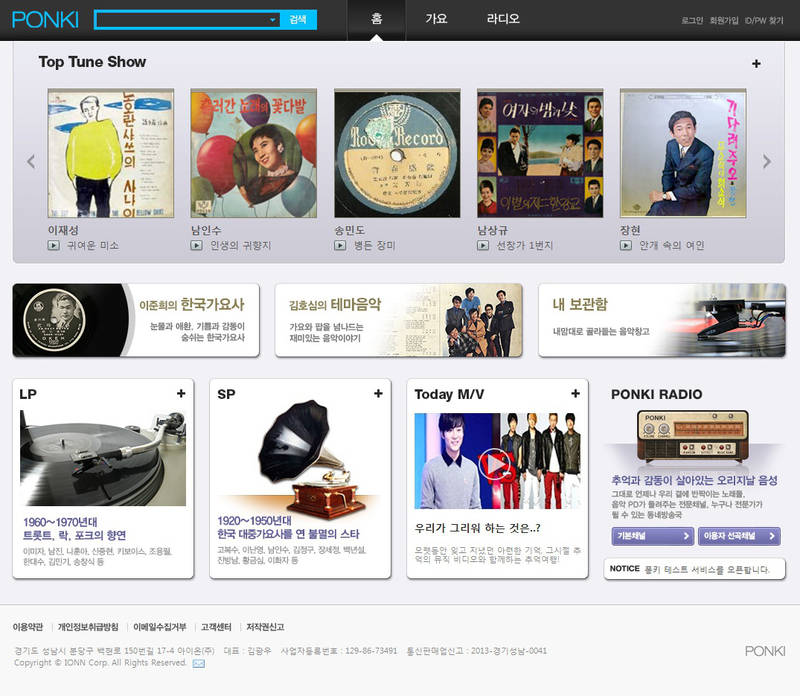This screenshot has height=696, width=800.
Task: Show previous albums with the left arrow
Action: pyautogui.click(x=31, y=161)
